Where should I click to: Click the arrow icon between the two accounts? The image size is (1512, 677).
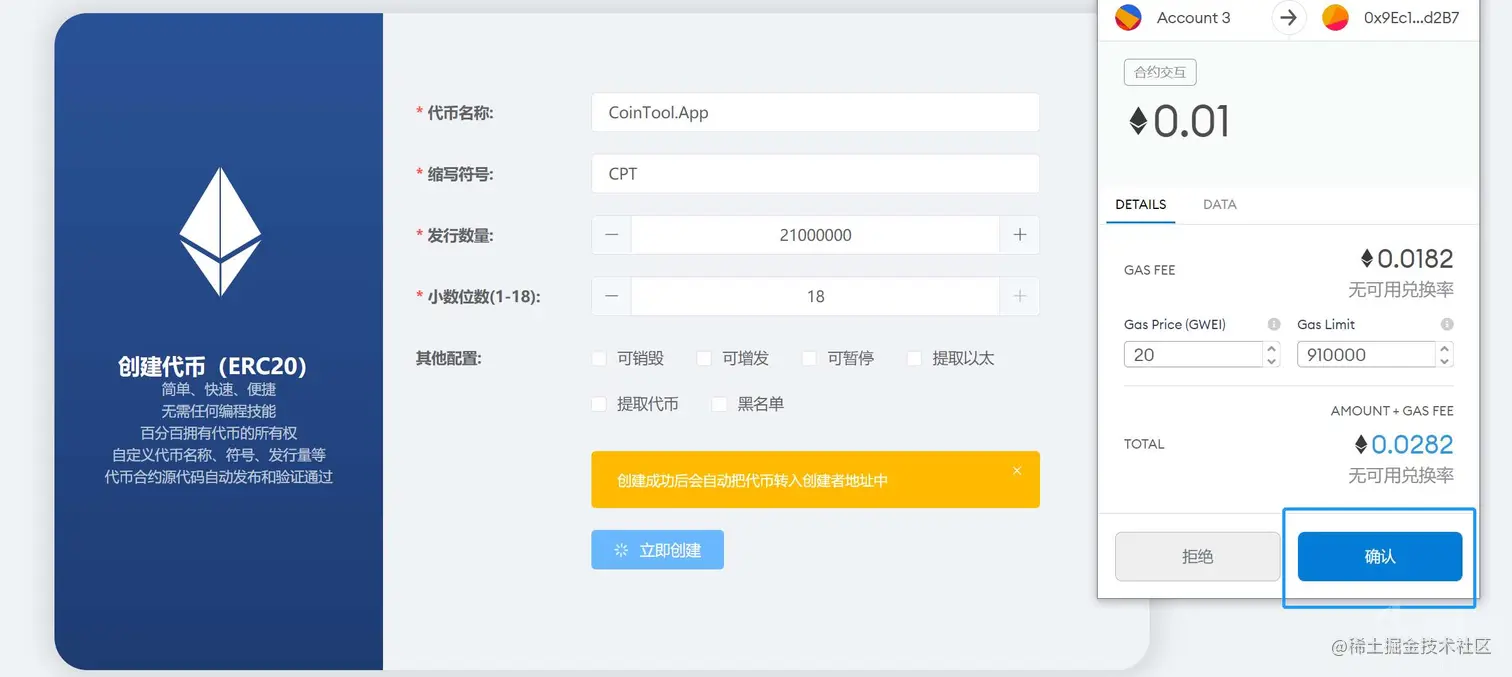[1289, 18]
